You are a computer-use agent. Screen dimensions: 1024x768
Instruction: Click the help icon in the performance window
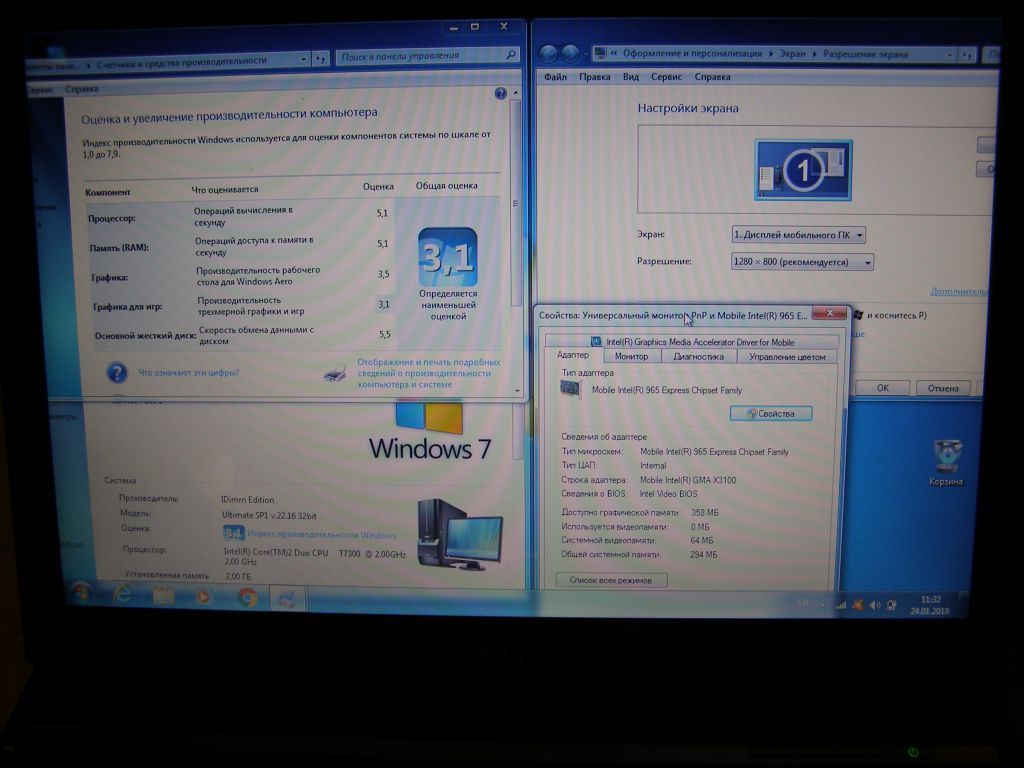click(501, 93)
